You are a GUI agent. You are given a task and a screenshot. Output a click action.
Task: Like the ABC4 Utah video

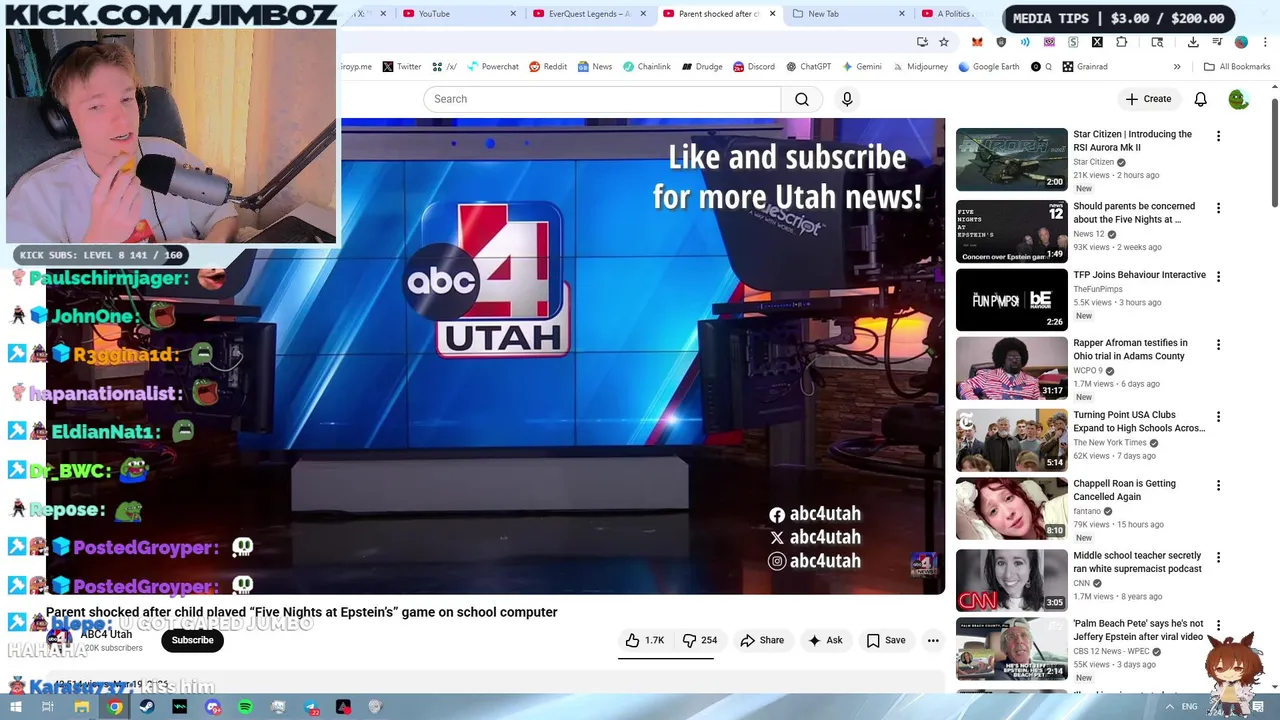644,640
